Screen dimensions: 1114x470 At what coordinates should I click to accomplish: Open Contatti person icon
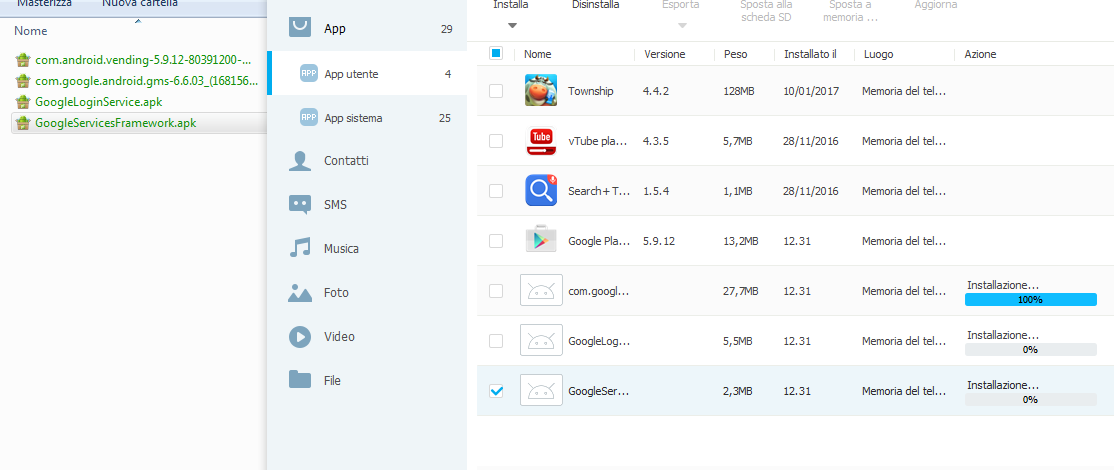tap(300, 161)
